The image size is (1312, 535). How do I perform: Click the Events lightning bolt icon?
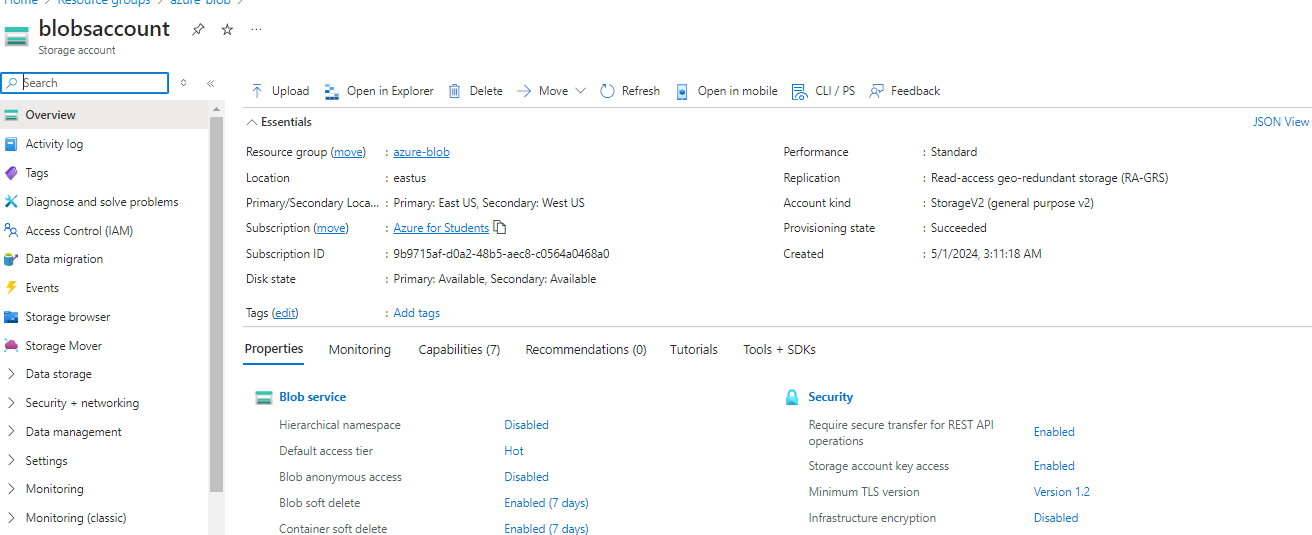(11, 288)
